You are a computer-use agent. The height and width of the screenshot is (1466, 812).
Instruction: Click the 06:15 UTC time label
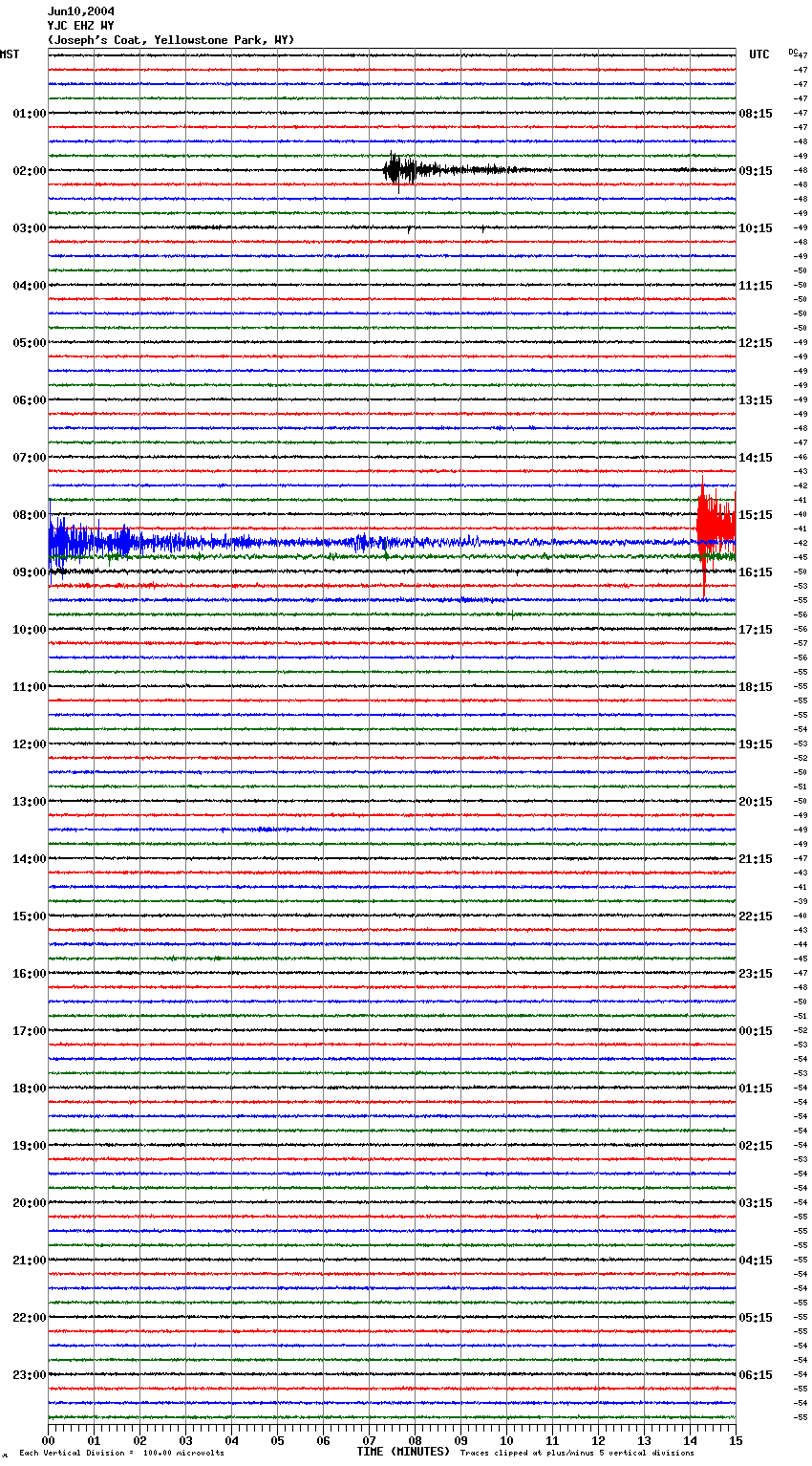click(x=756, y=1375)
